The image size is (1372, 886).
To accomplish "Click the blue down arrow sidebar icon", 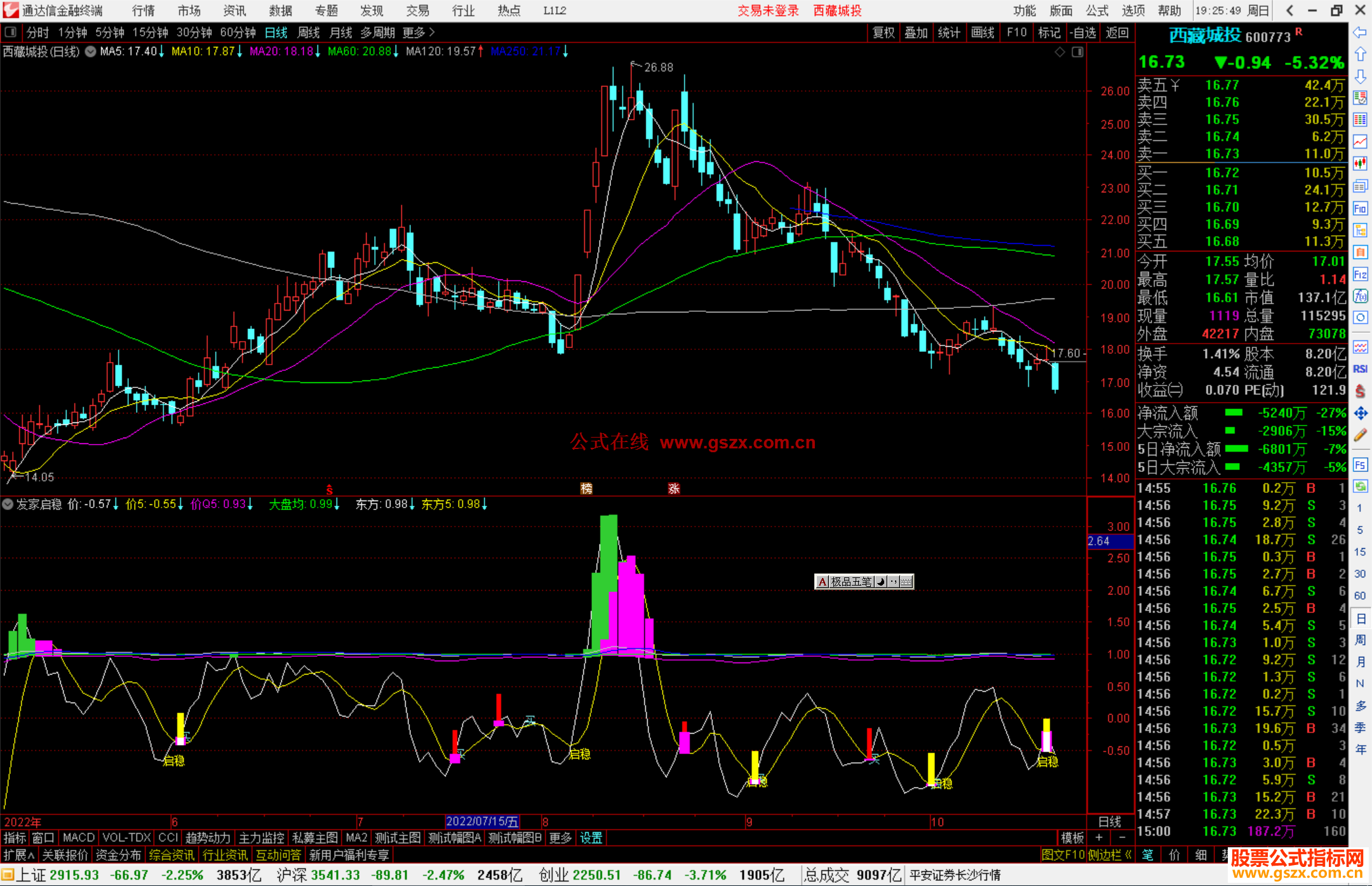I will click(x=1360, y=76).
